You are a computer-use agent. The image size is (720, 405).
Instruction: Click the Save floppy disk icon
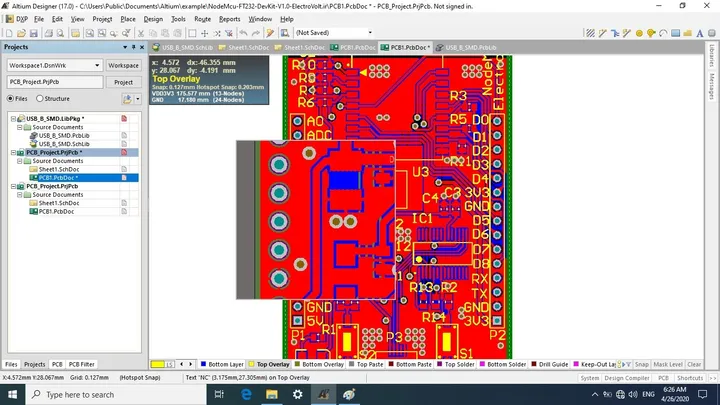(34, 33)
